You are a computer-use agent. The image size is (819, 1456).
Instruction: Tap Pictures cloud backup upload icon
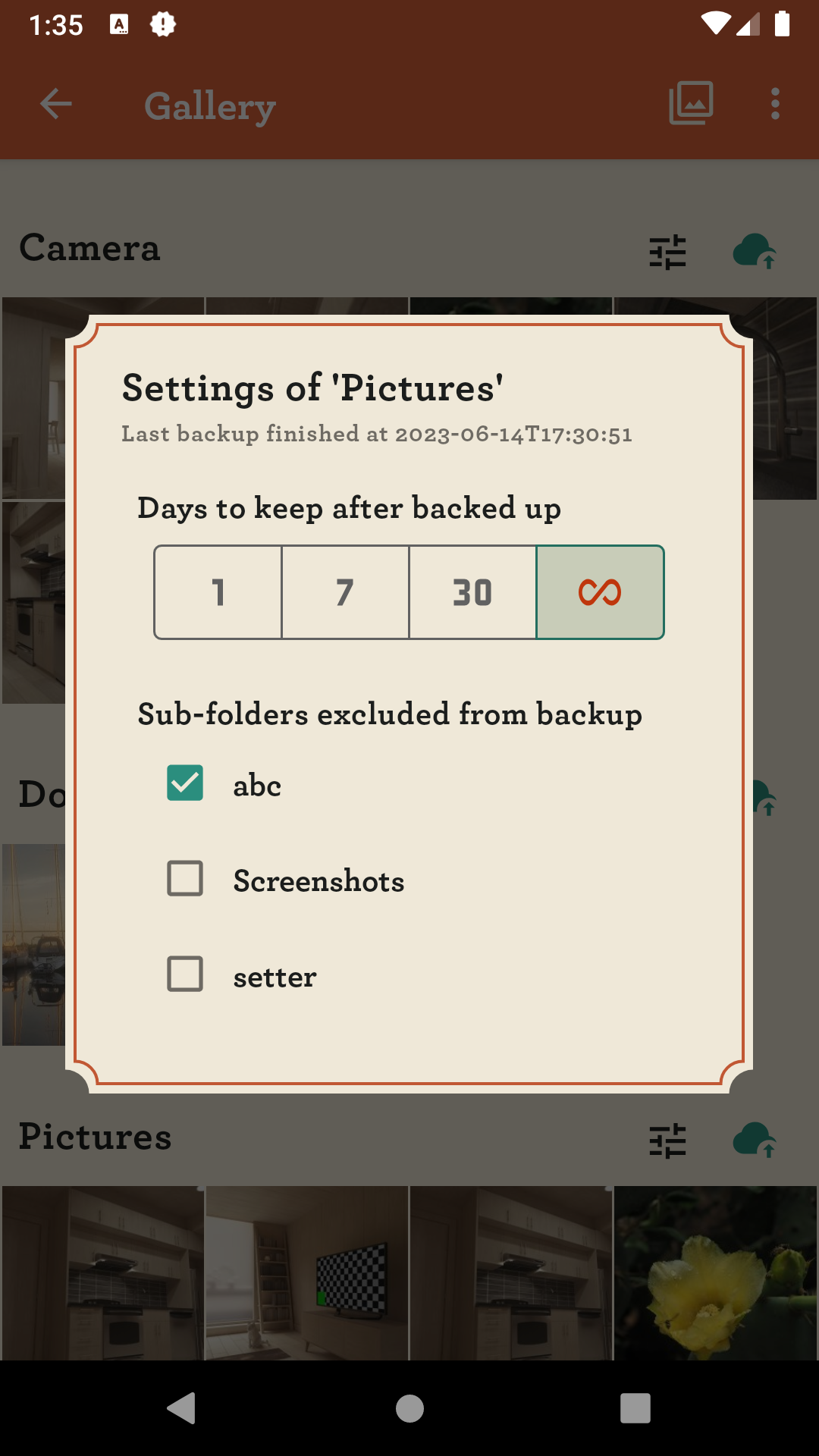[755, 1140]
